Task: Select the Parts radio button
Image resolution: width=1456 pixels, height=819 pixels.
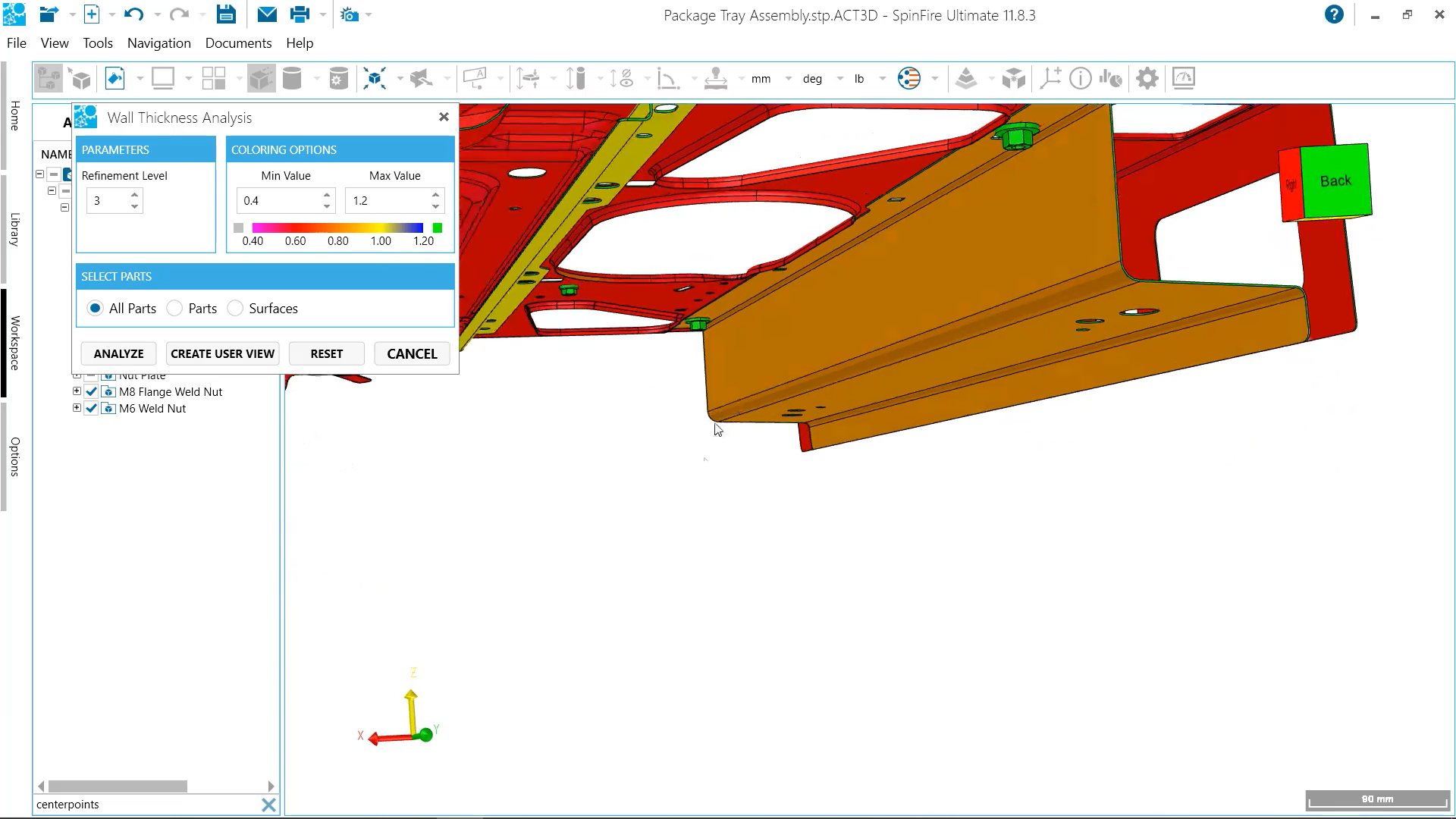Action: pyautogui.click(x=174, y=308)
